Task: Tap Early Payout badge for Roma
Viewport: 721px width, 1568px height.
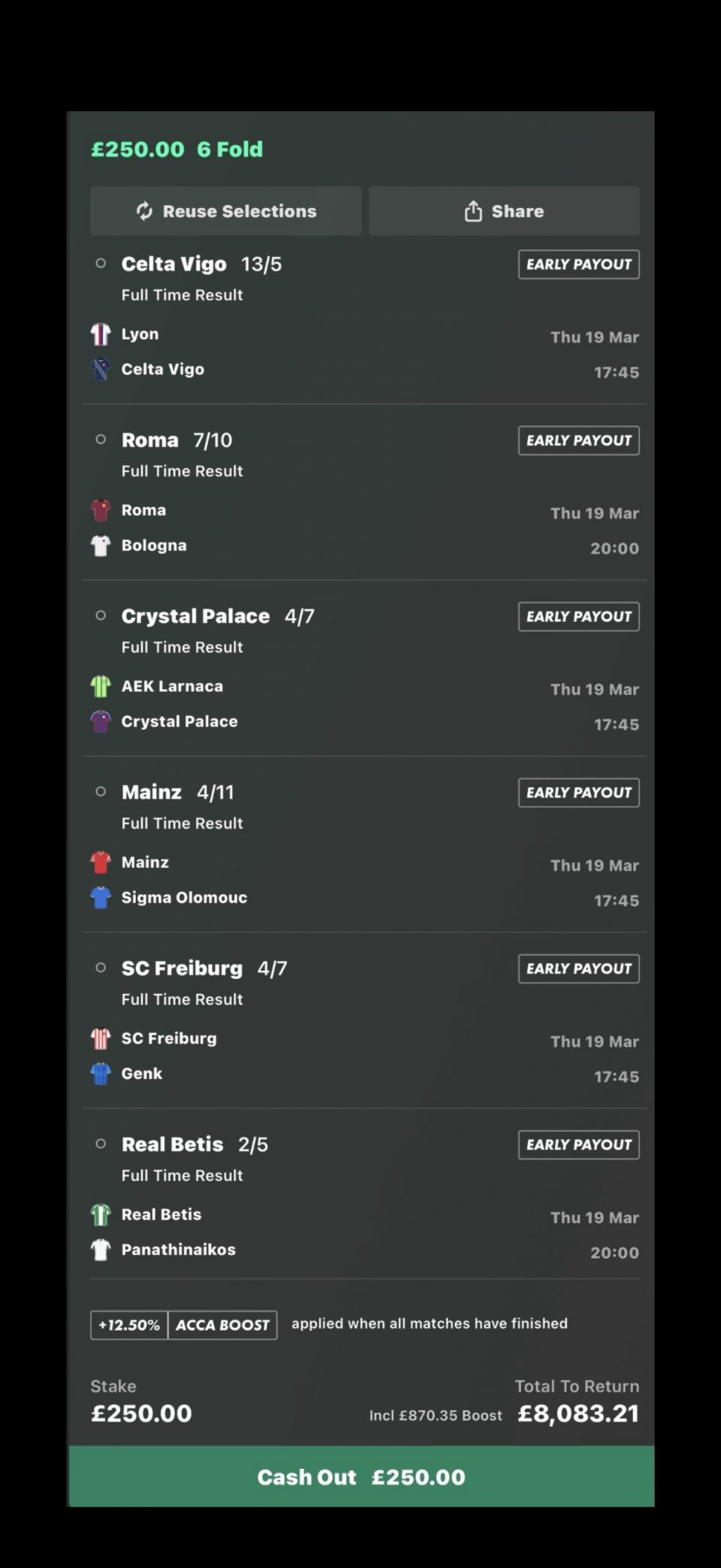Action: [578, 440]
